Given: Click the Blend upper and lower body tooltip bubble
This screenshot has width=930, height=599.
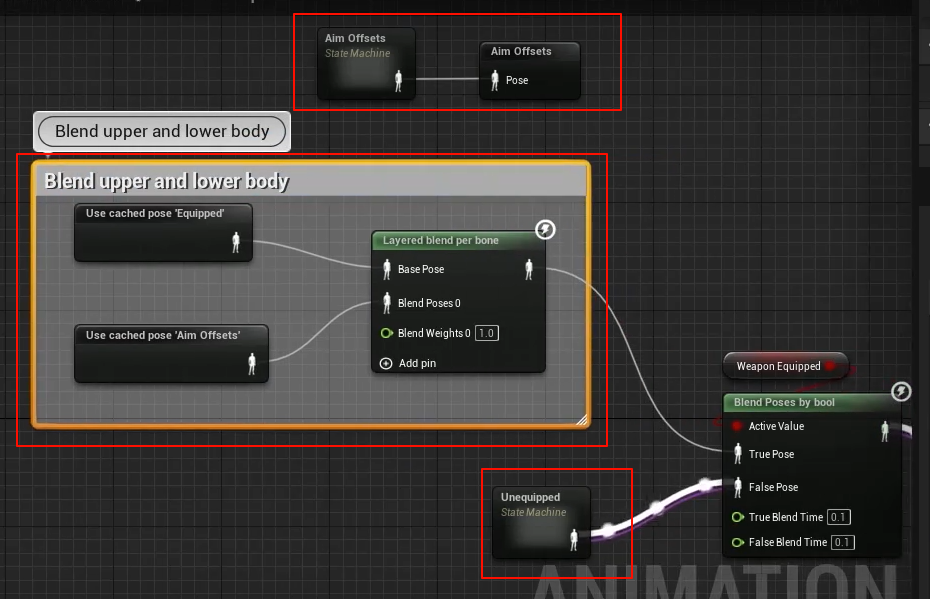Looking at the screenshot, I should (162, 131).
